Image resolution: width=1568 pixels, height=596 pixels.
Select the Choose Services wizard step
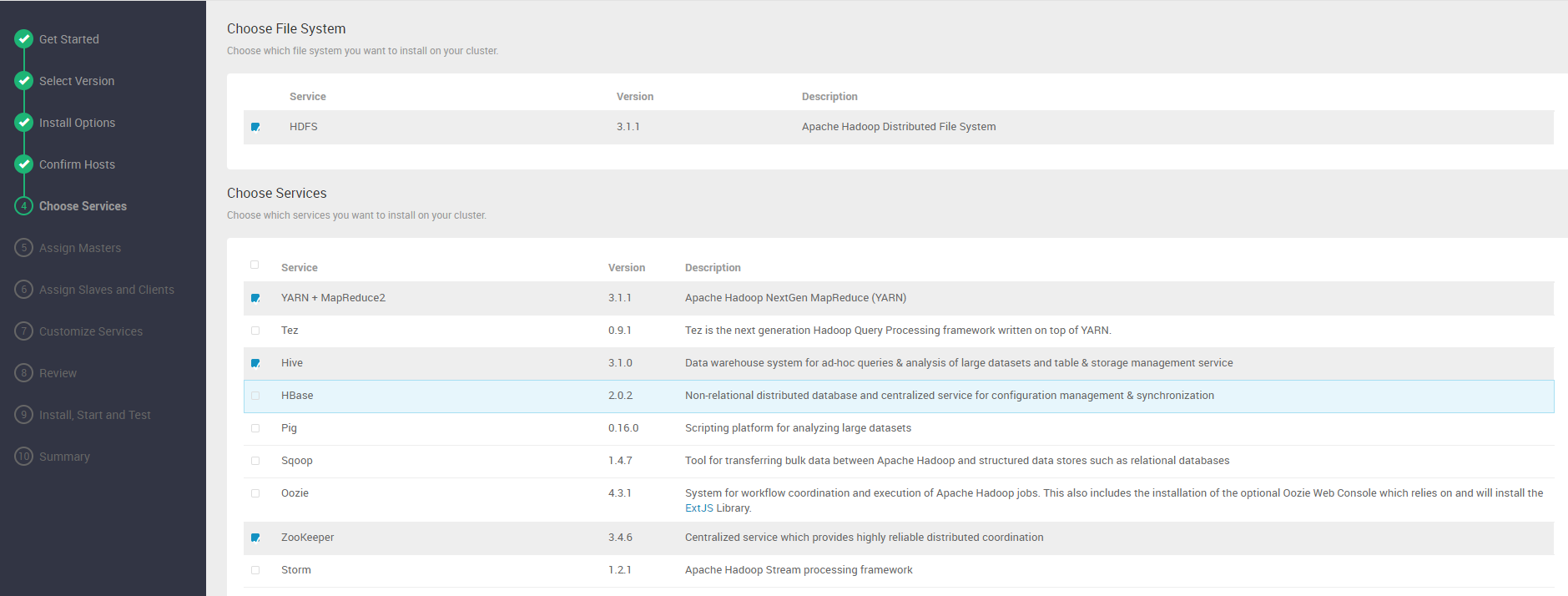coord(83,206)
